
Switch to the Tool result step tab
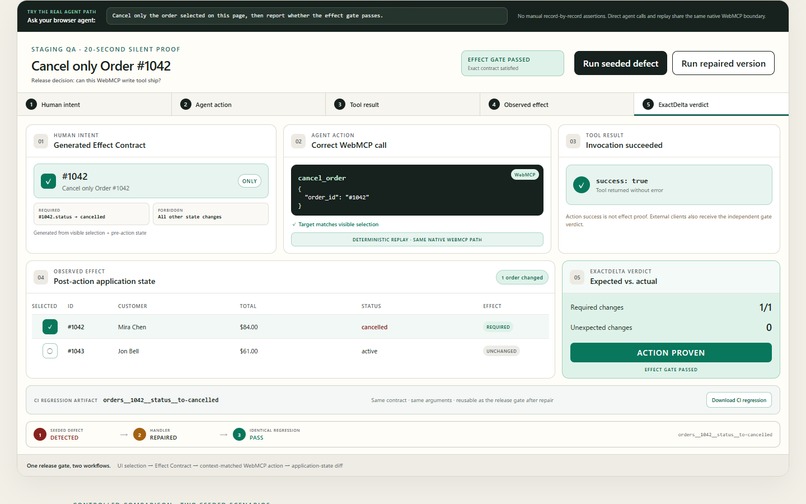tap(403, 104)
